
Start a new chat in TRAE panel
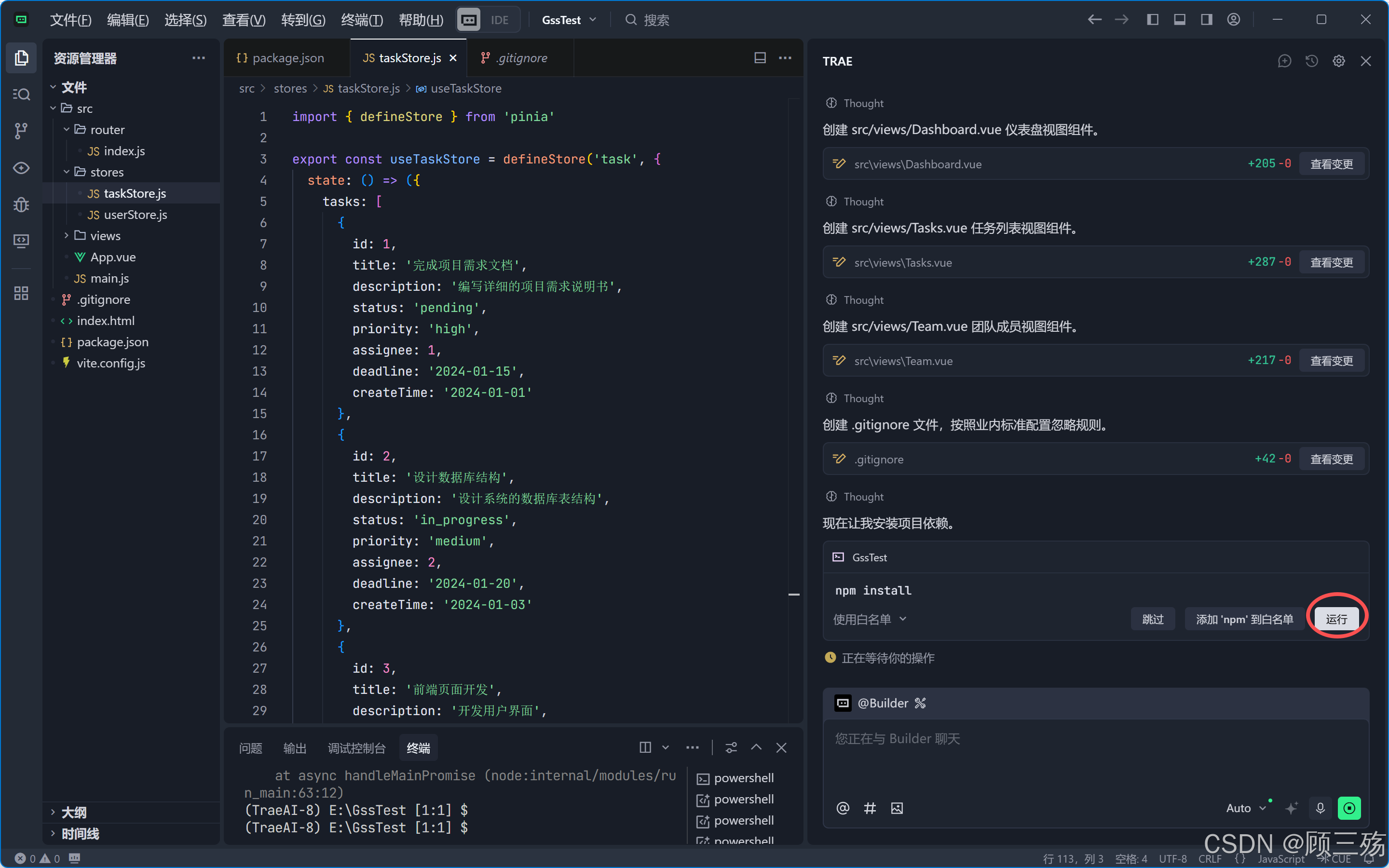1284,61
